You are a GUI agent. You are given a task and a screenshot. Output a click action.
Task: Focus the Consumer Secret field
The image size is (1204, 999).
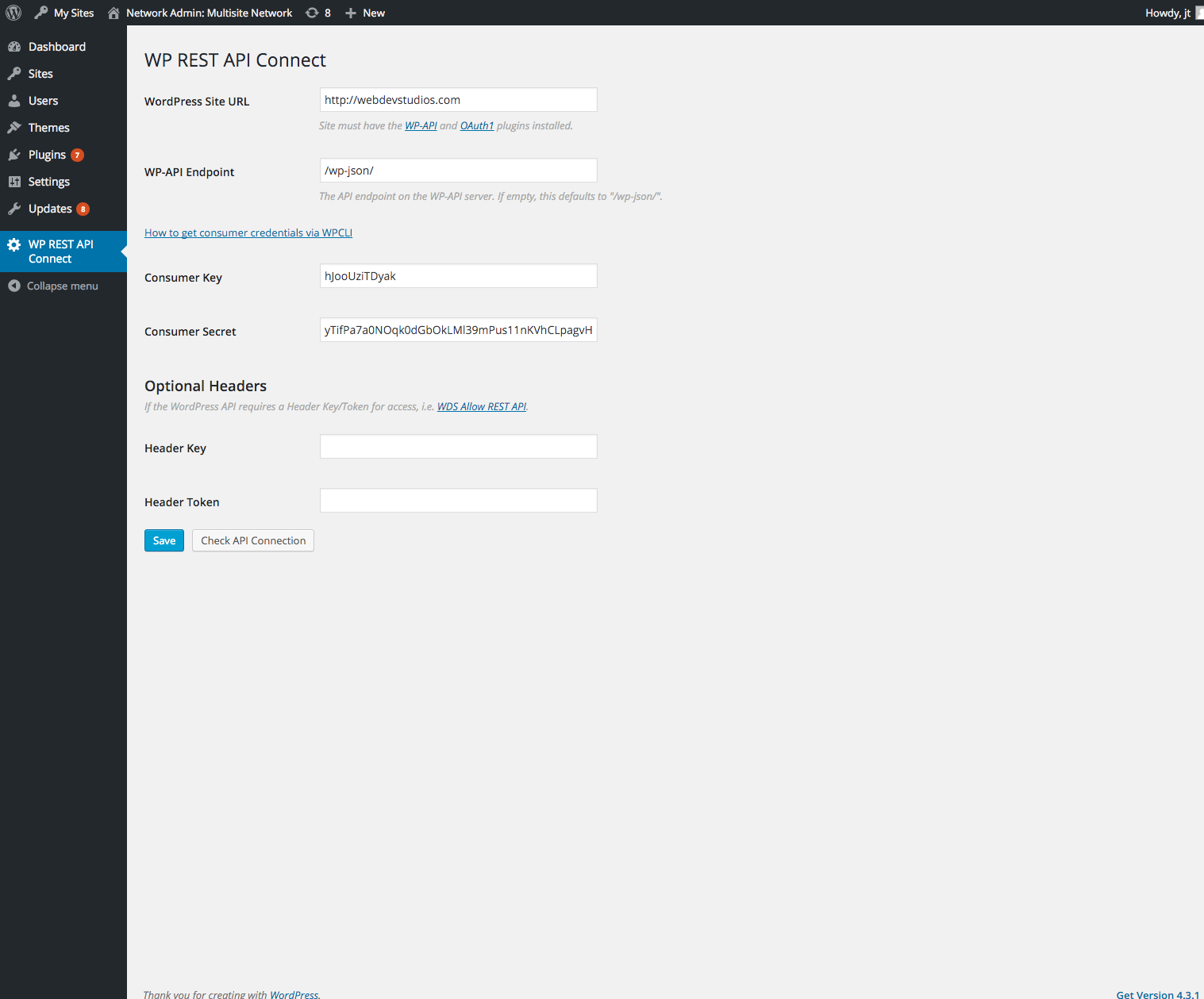(x=459, y=330)
